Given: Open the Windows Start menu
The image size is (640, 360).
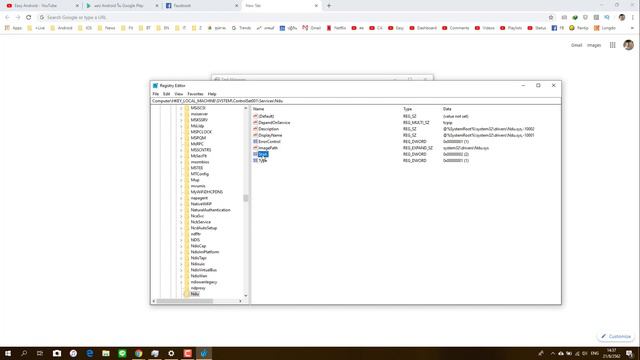Looking at the screenshot, I should (8, 353).
